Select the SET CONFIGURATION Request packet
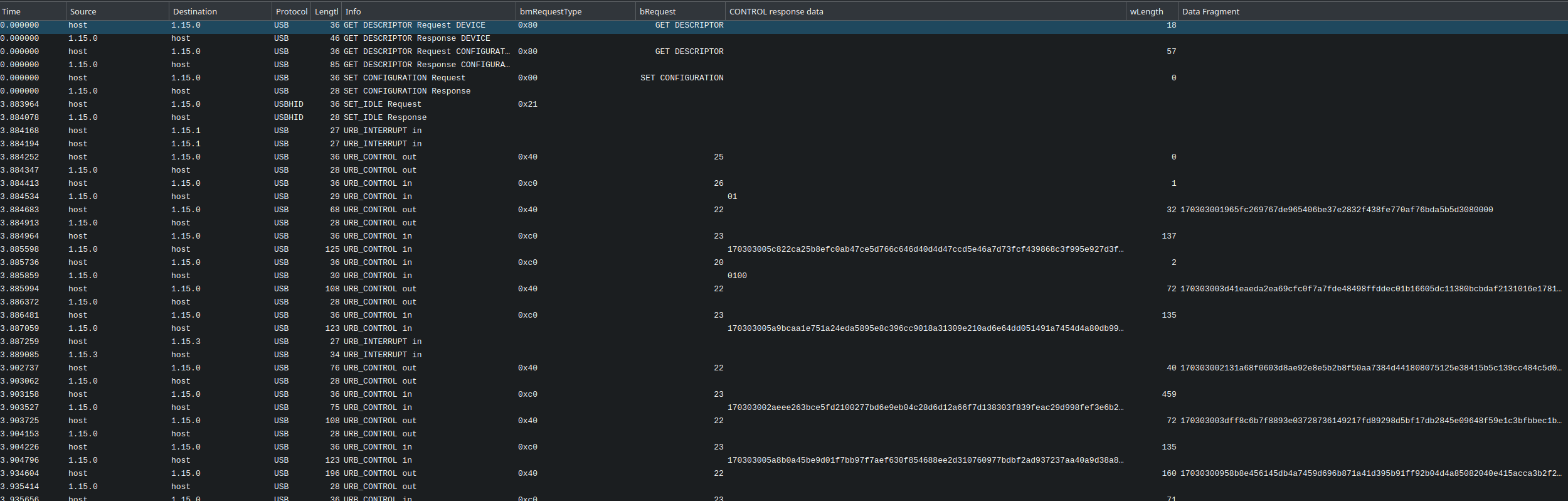The width and height of the screenshot is (1568, 501). pos(784,78)
